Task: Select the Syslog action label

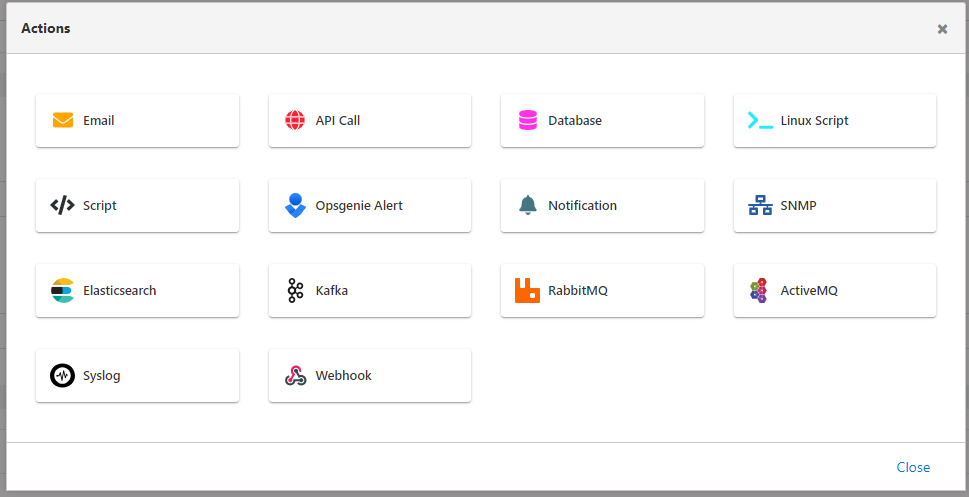Action: point(102,376)
